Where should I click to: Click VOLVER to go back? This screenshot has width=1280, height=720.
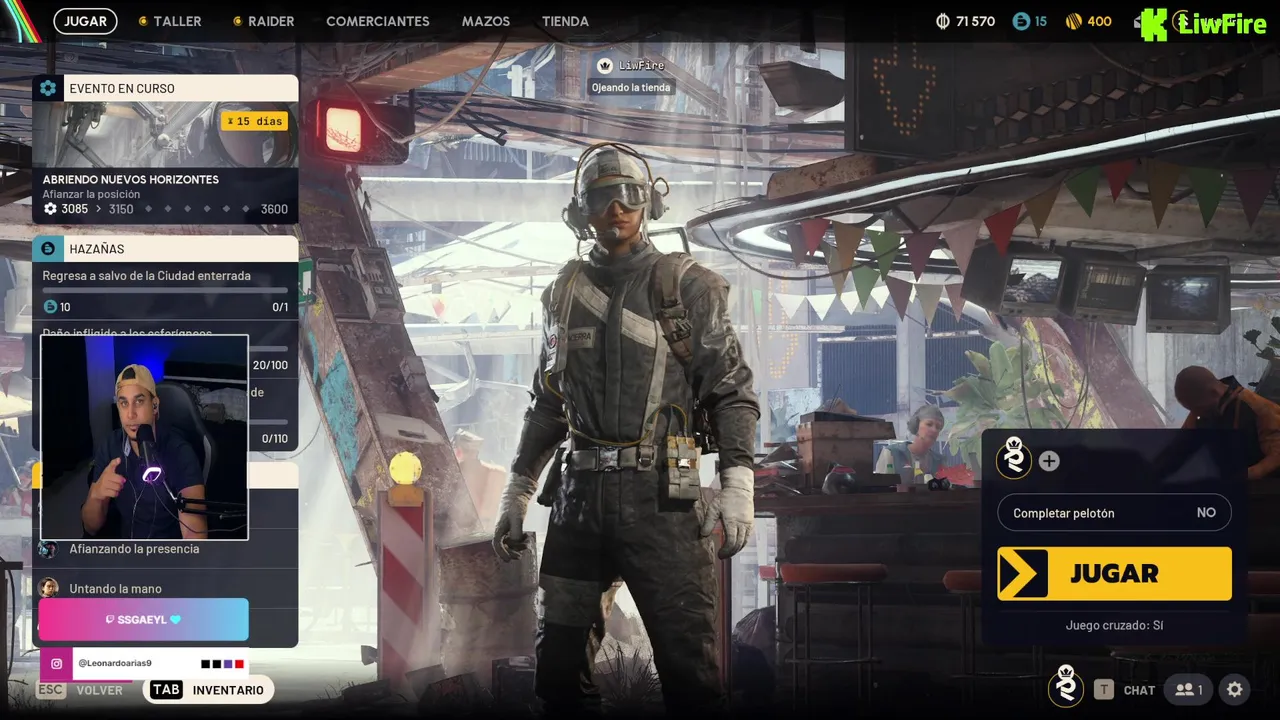[x=81, y=690]
